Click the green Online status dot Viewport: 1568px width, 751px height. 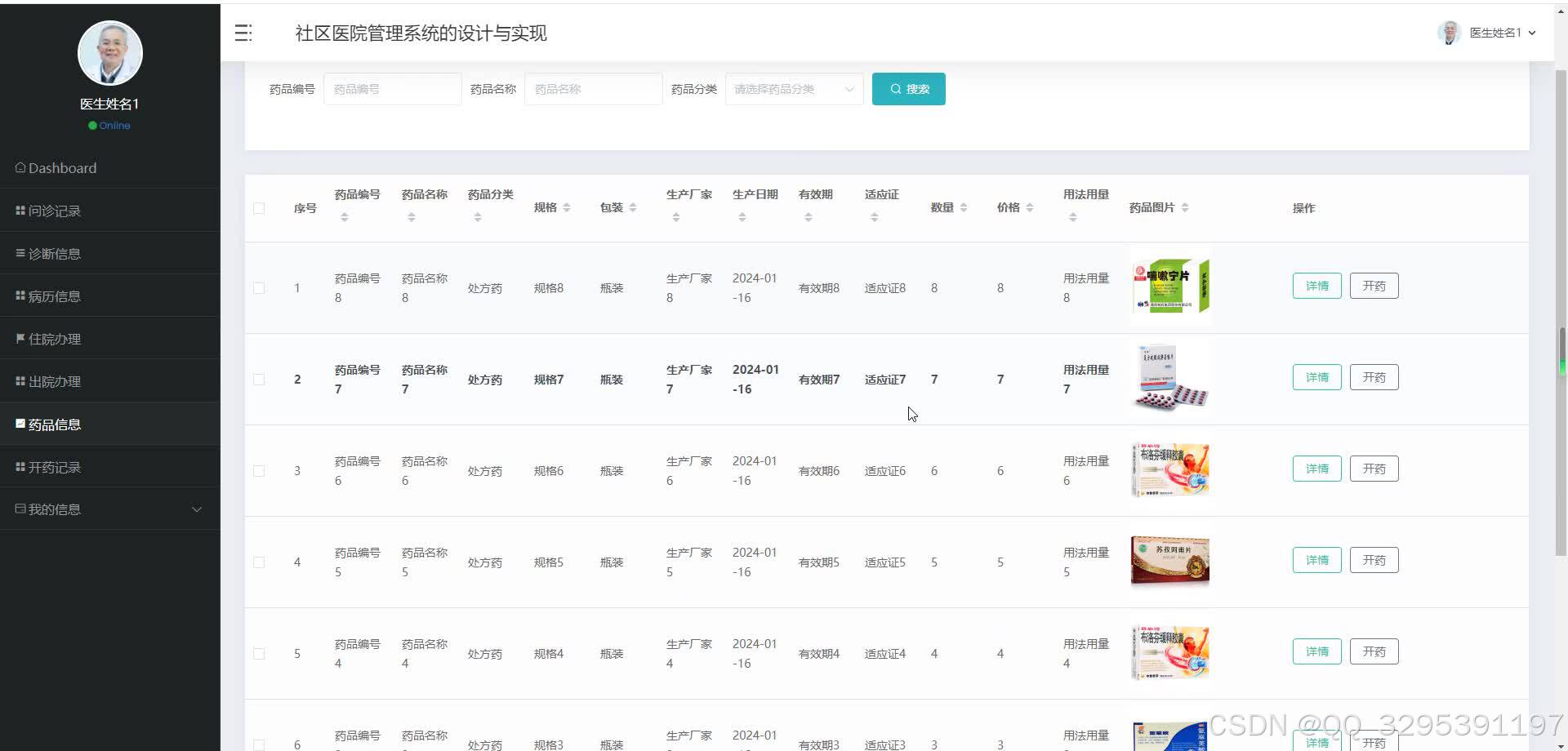tap(92, 125)
